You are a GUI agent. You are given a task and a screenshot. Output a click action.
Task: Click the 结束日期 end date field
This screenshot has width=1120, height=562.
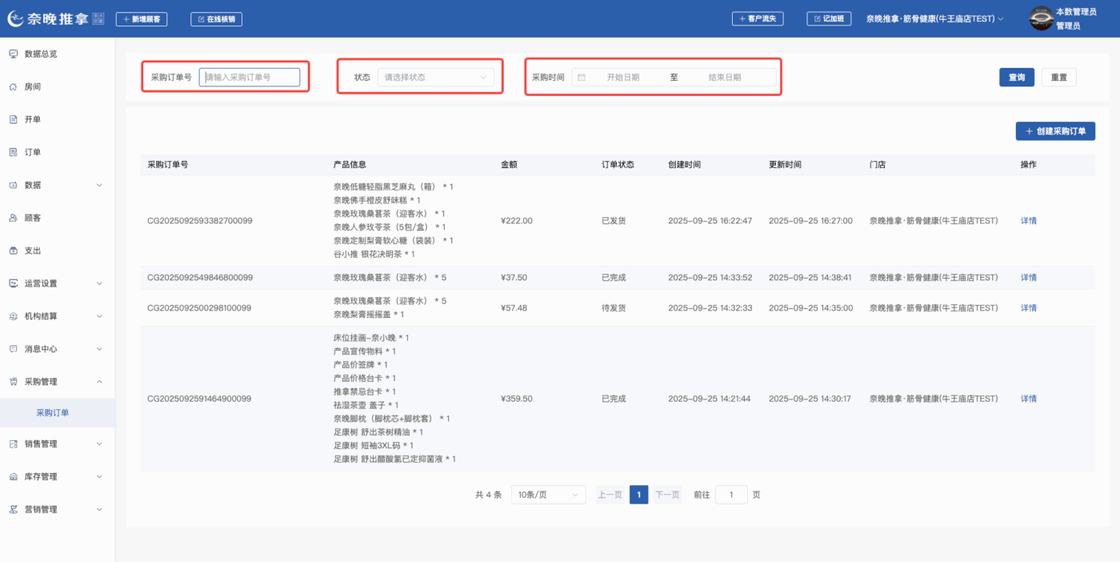tap(724, 77)
